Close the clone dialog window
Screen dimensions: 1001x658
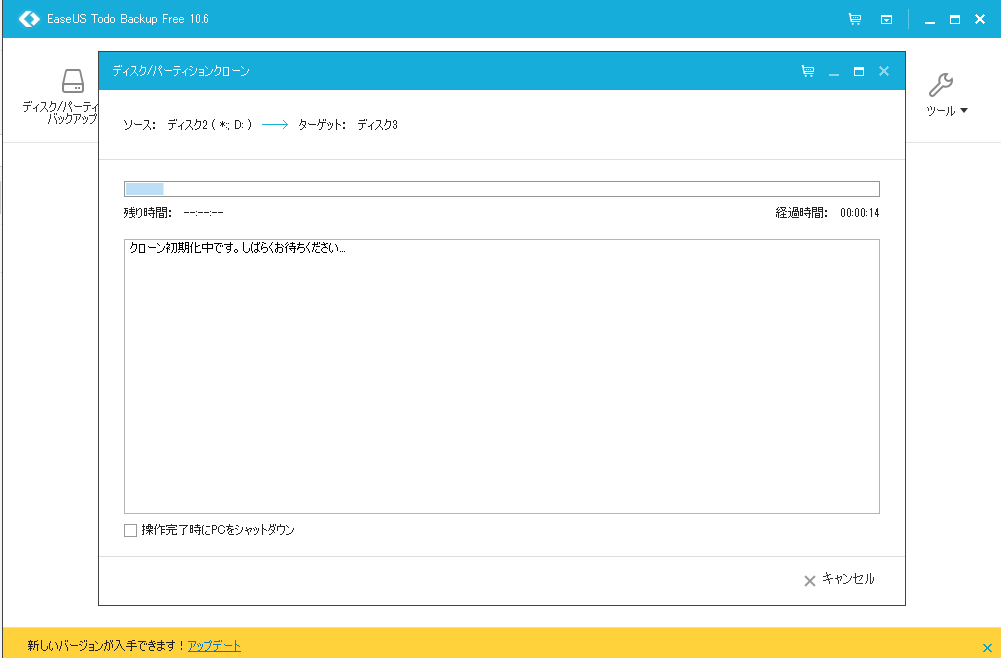point(884,71)
